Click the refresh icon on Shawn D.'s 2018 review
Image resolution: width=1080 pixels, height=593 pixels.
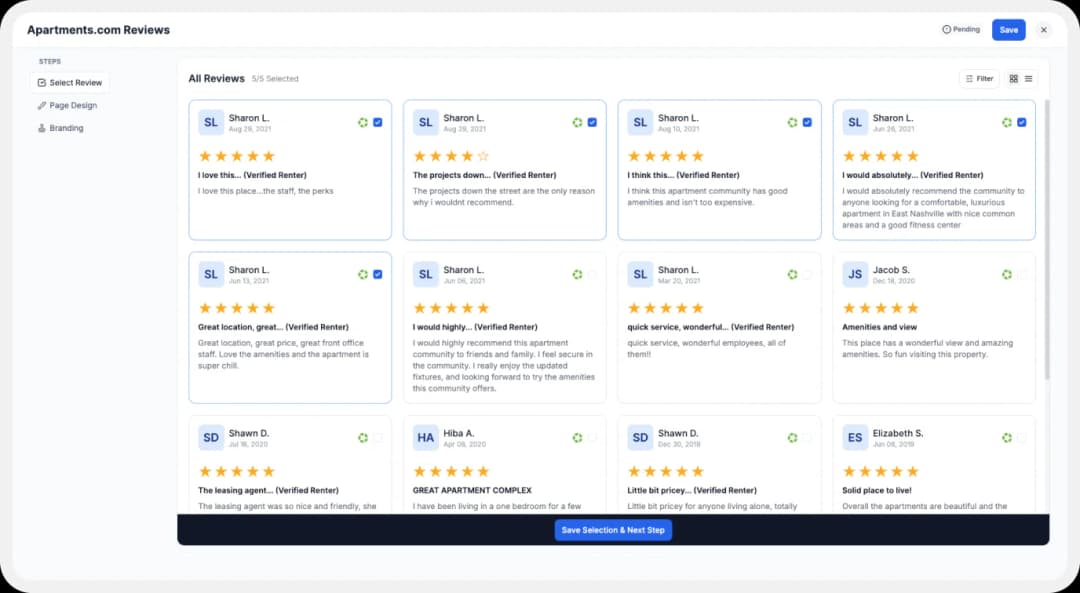pyautogui.click(x=792, y=437)
